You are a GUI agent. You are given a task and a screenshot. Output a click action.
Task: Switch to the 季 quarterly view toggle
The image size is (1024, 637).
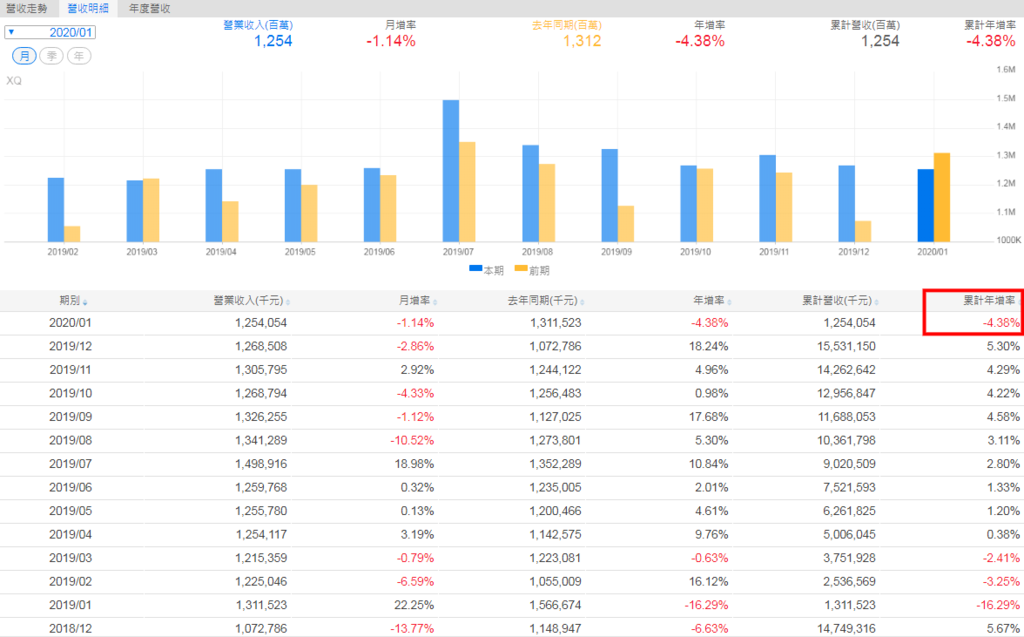(52, 56)
